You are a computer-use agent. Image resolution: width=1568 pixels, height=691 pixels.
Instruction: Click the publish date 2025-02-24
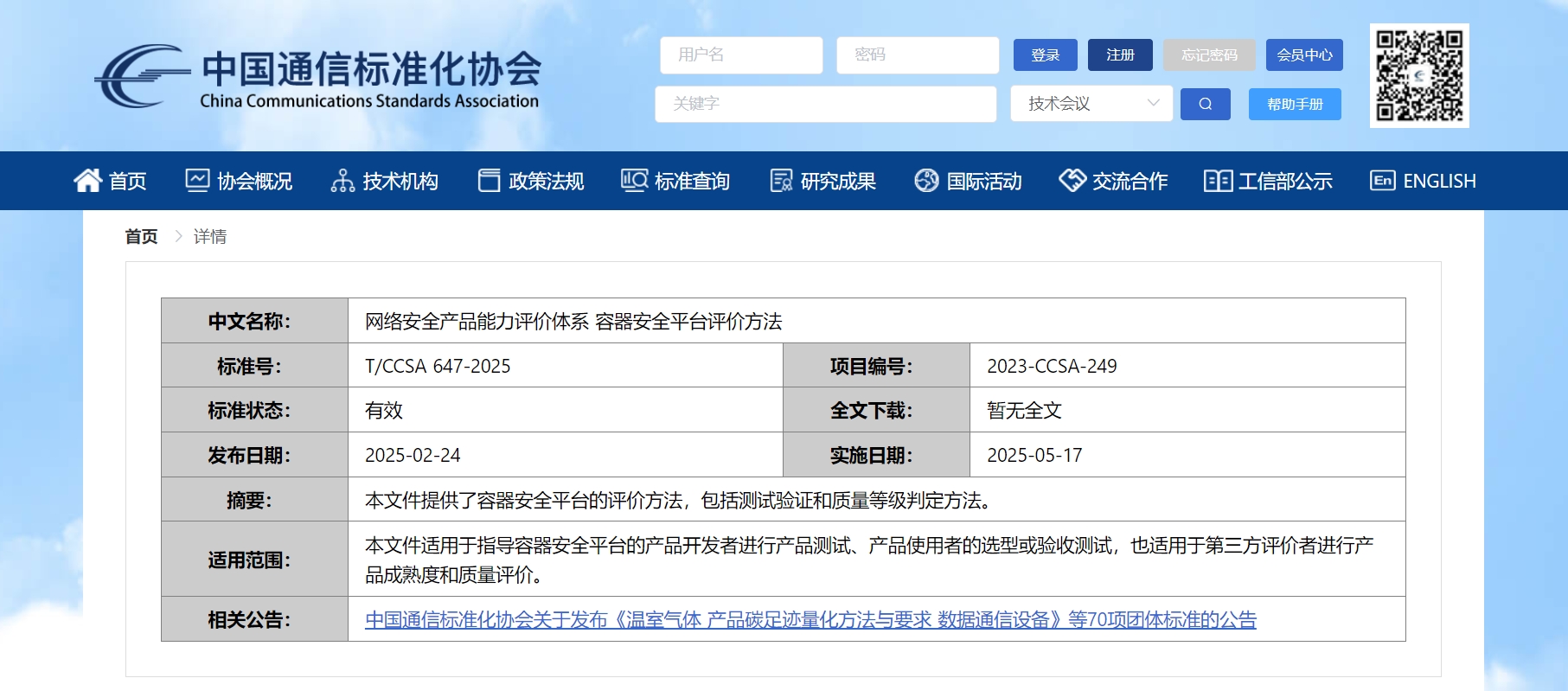tap(413, 455)
